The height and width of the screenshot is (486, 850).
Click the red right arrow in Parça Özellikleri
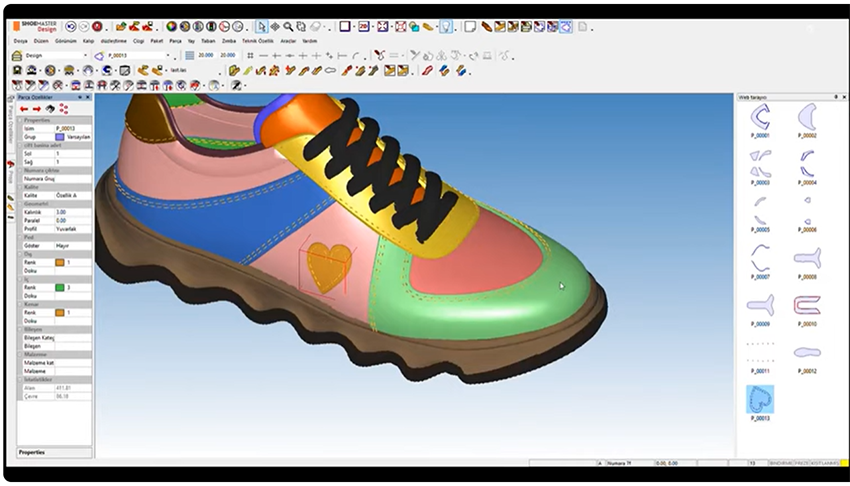tap(36, 108)
